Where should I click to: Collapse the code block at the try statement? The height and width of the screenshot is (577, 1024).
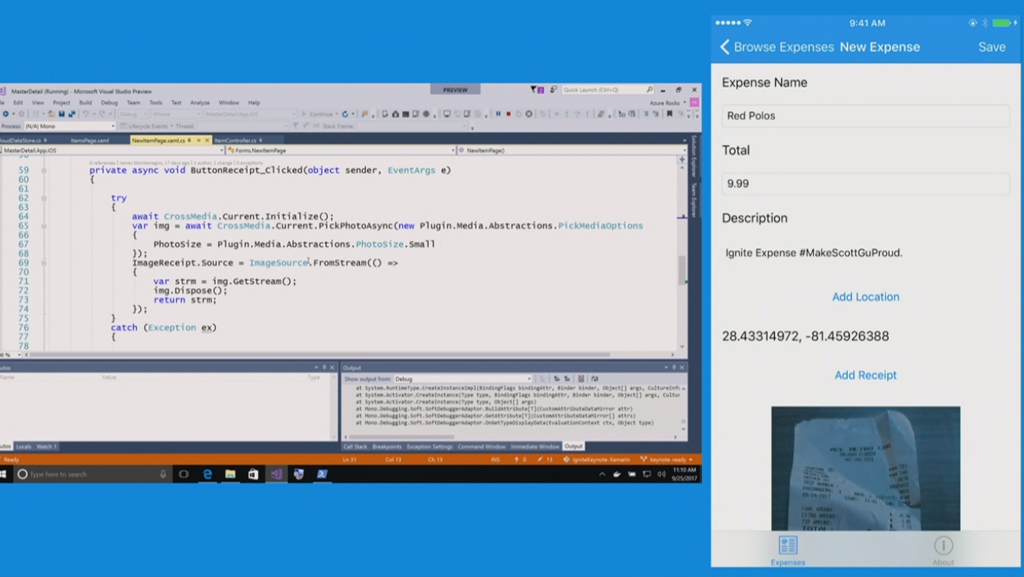click(x=43, y=198)
